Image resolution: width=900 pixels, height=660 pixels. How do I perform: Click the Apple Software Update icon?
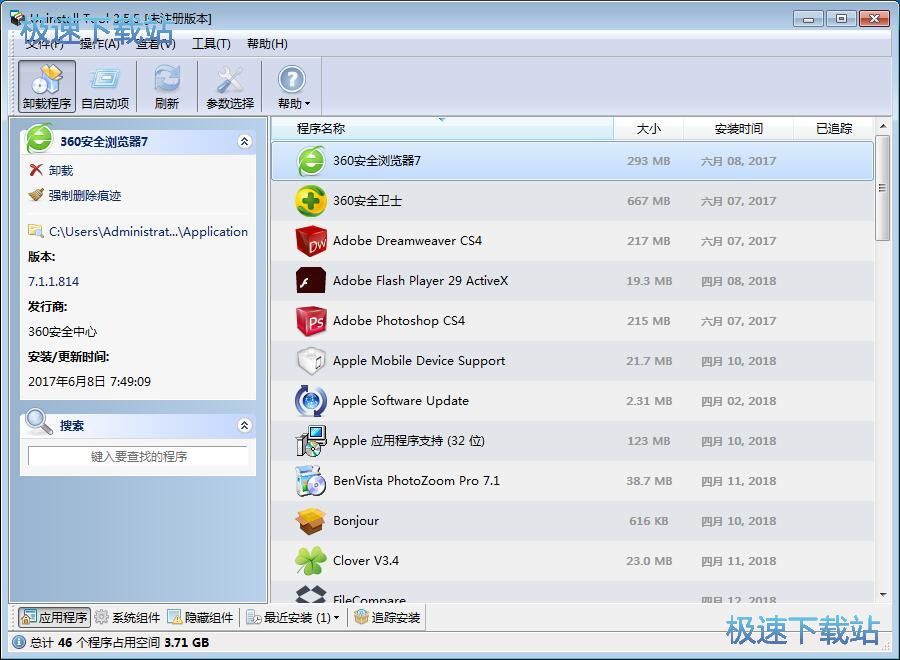click(x=311, y=401)
